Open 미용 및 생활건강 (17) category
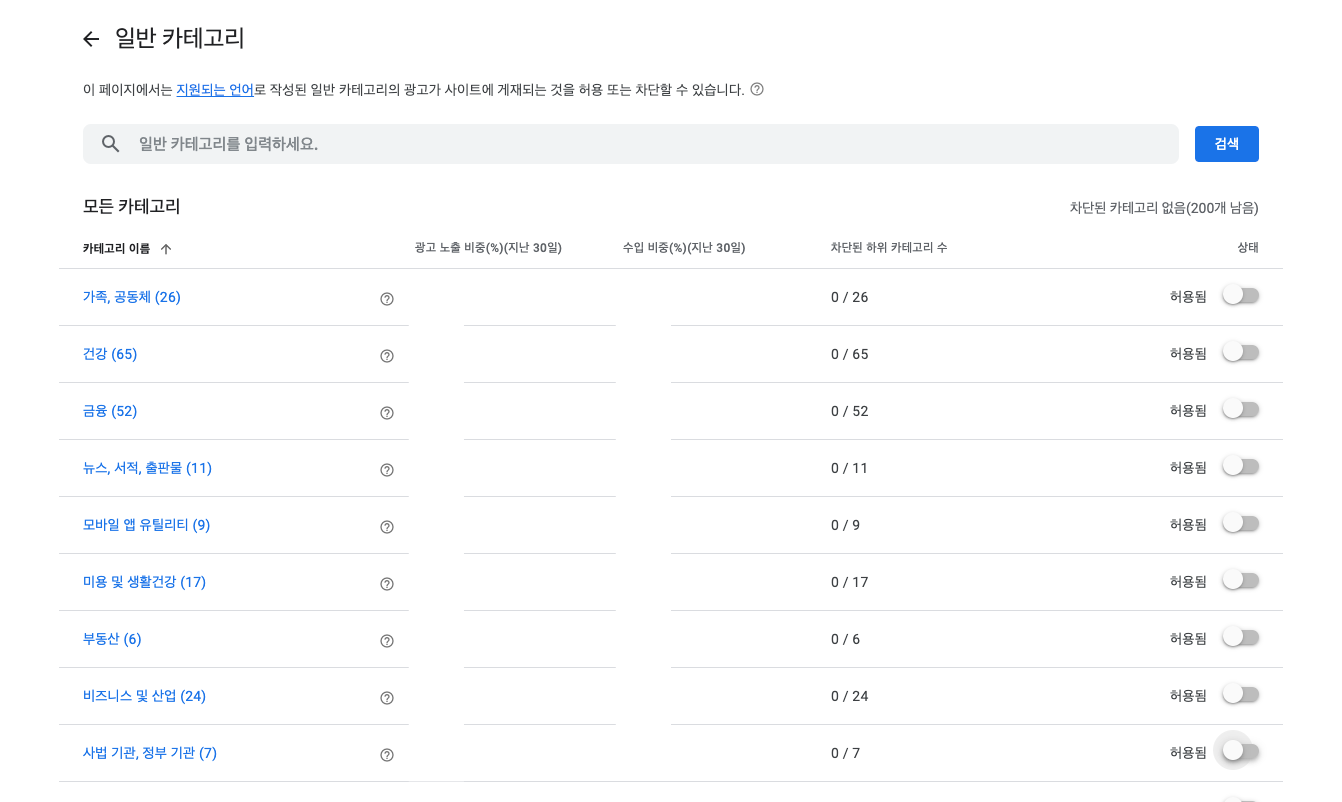1342x802 pixels. [144, 582]
